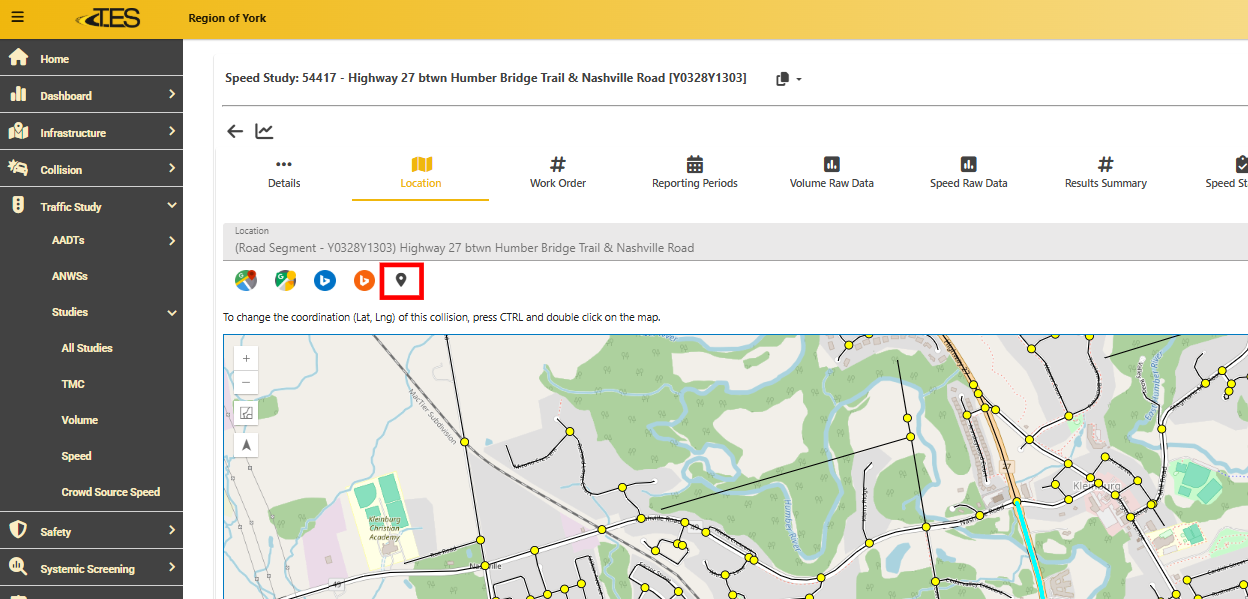Open location in Google Street View
This screenshot has width=1248, height=599.
pyautogui.click(x=285, y=281)
